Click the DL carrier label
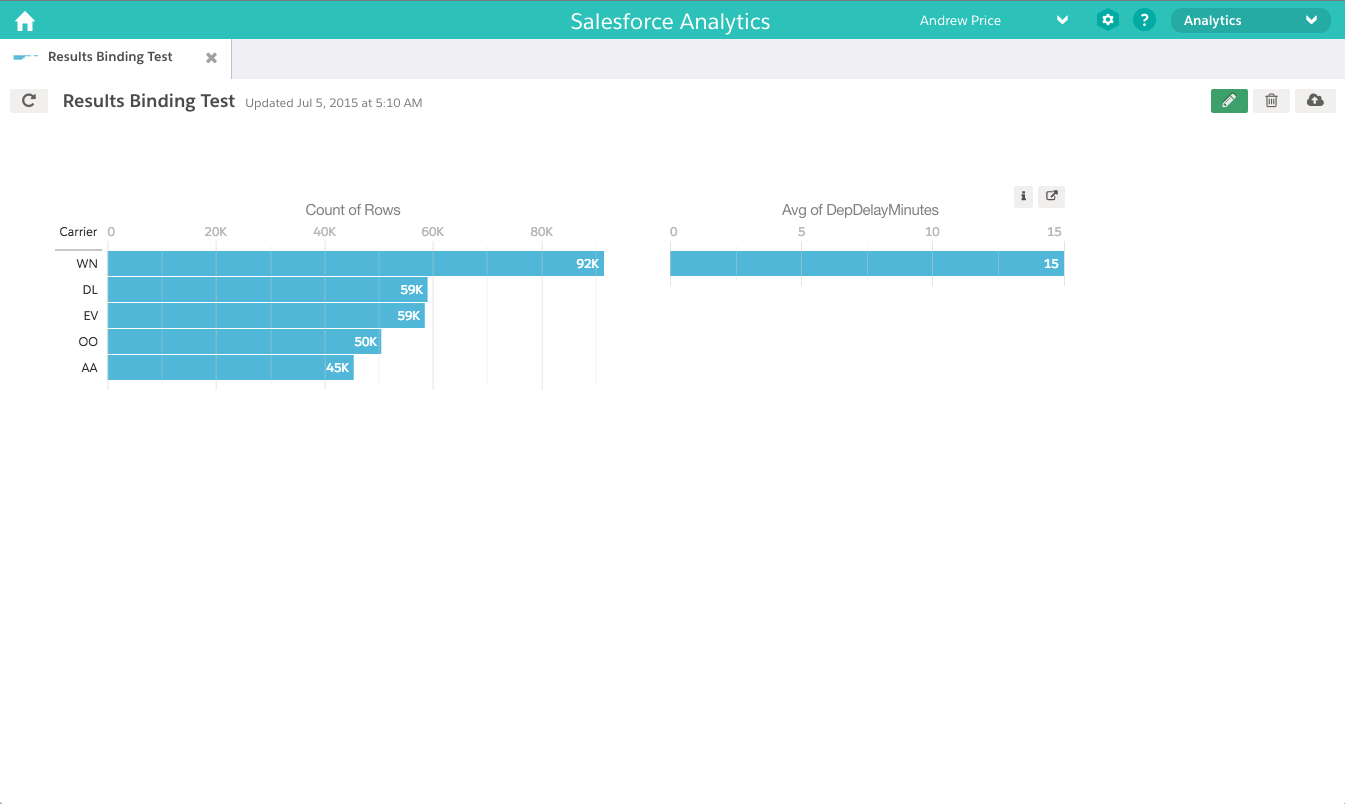This screenshot has height=804, width=1345. (x=90, y=290)
